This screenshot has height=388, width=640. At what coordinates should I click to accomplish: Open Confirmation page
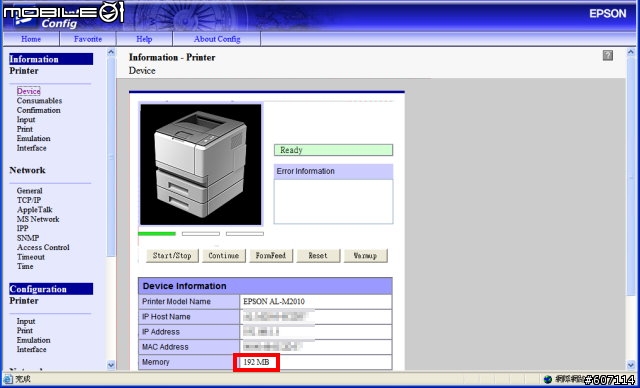point(38,110)
